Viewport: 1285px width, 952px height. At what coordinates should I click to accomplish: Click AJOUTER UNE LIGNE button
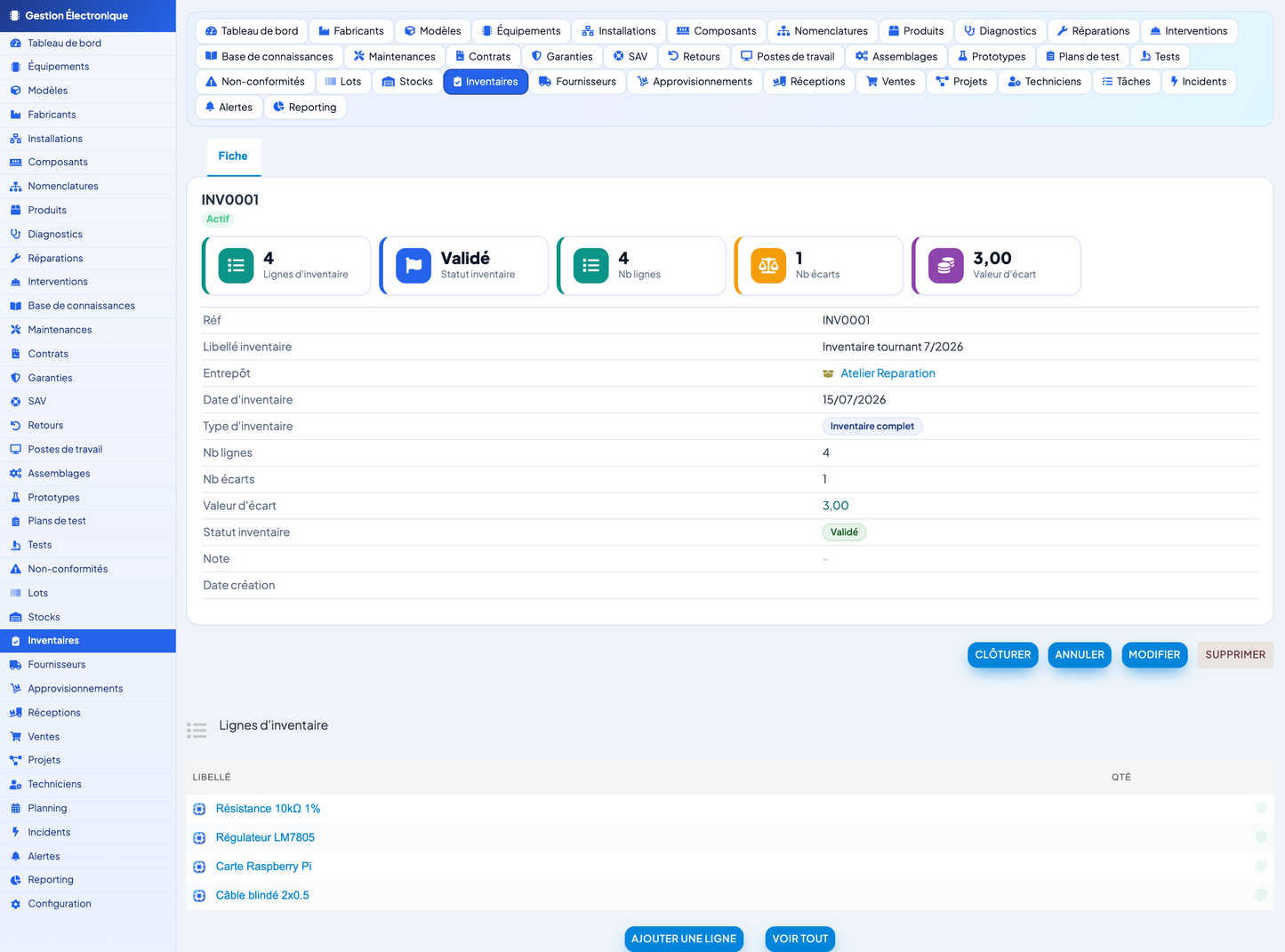pos(684,939)
